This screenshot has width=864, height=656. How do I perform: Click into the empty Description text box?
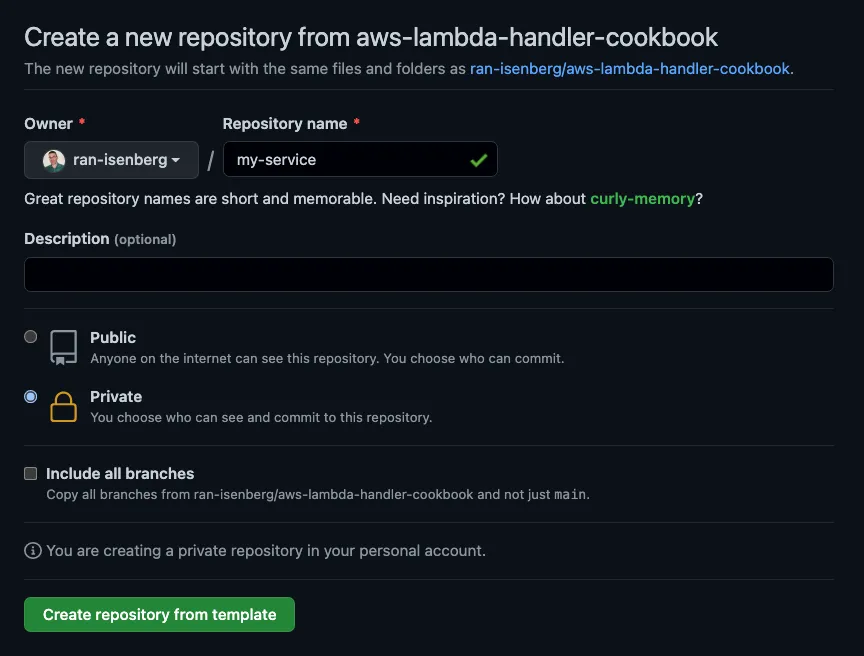[x=428, y=275]
